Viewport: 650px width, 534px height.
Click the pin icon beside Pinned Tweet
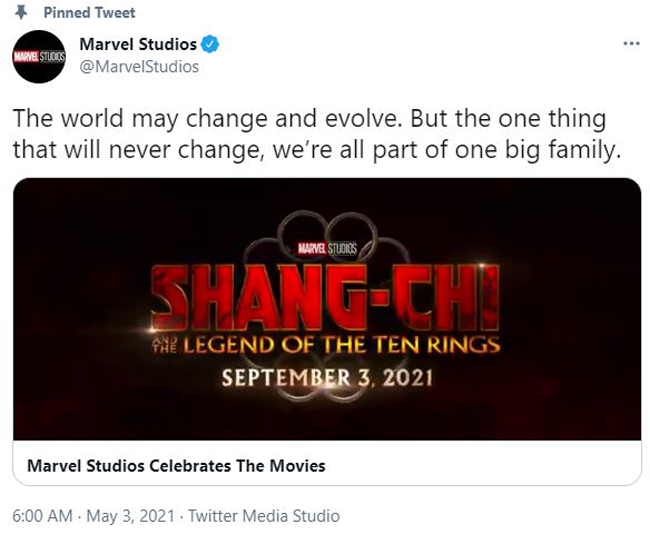coord(20,13)
